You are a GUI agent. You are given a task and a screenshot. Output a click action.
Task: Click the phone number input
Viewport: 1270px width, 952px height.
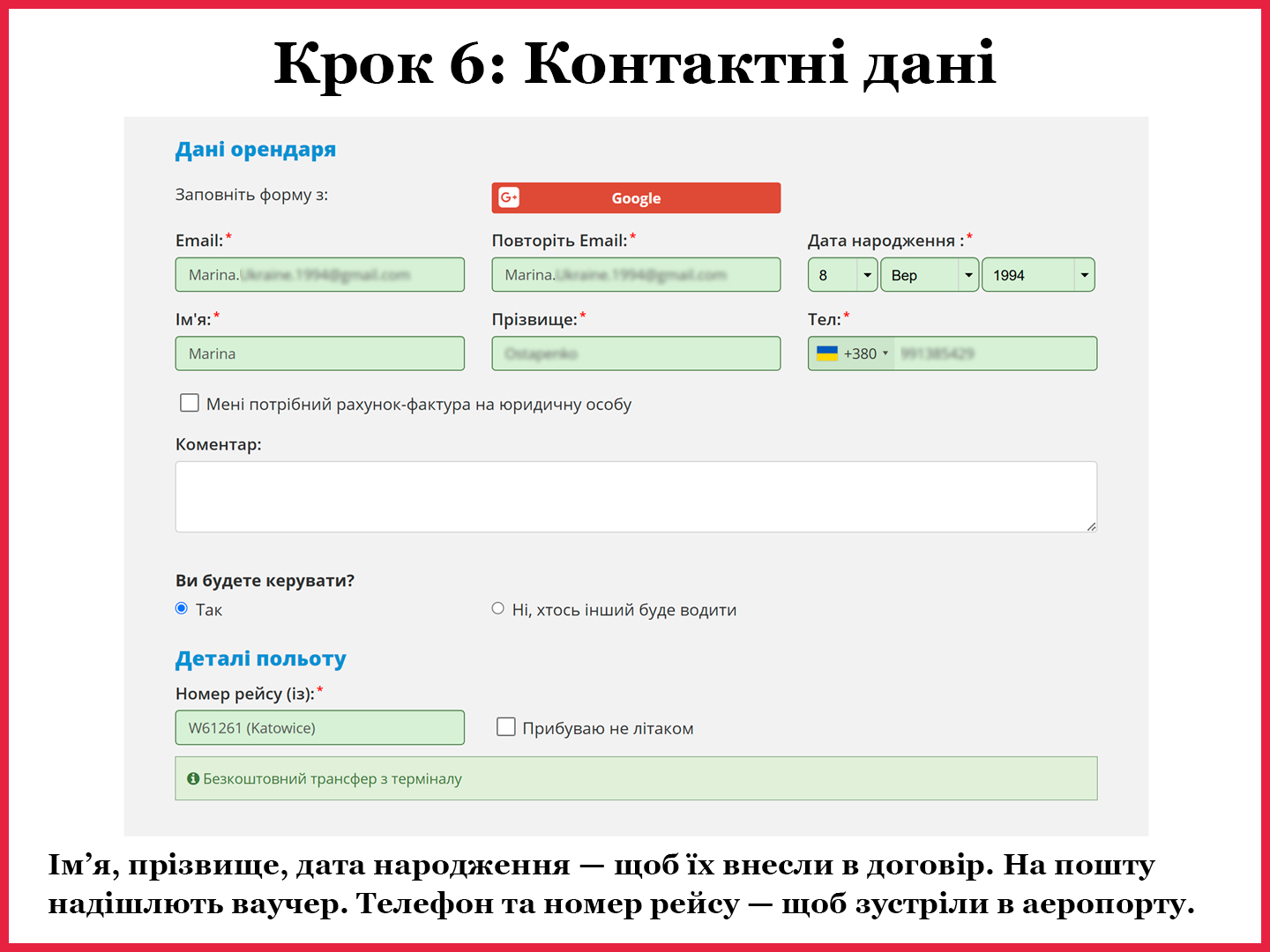pyautogui.click(x=994, y=353)
